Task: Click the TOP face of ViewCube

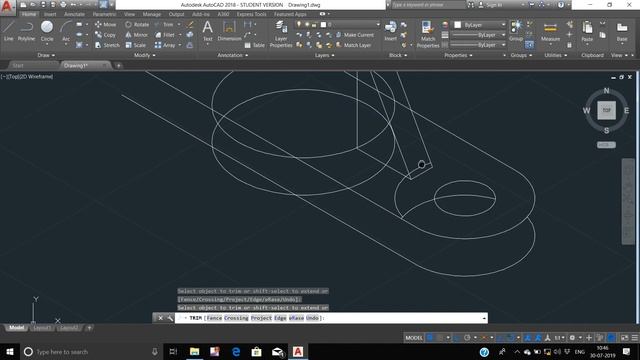Action: (x=607, y=110)
